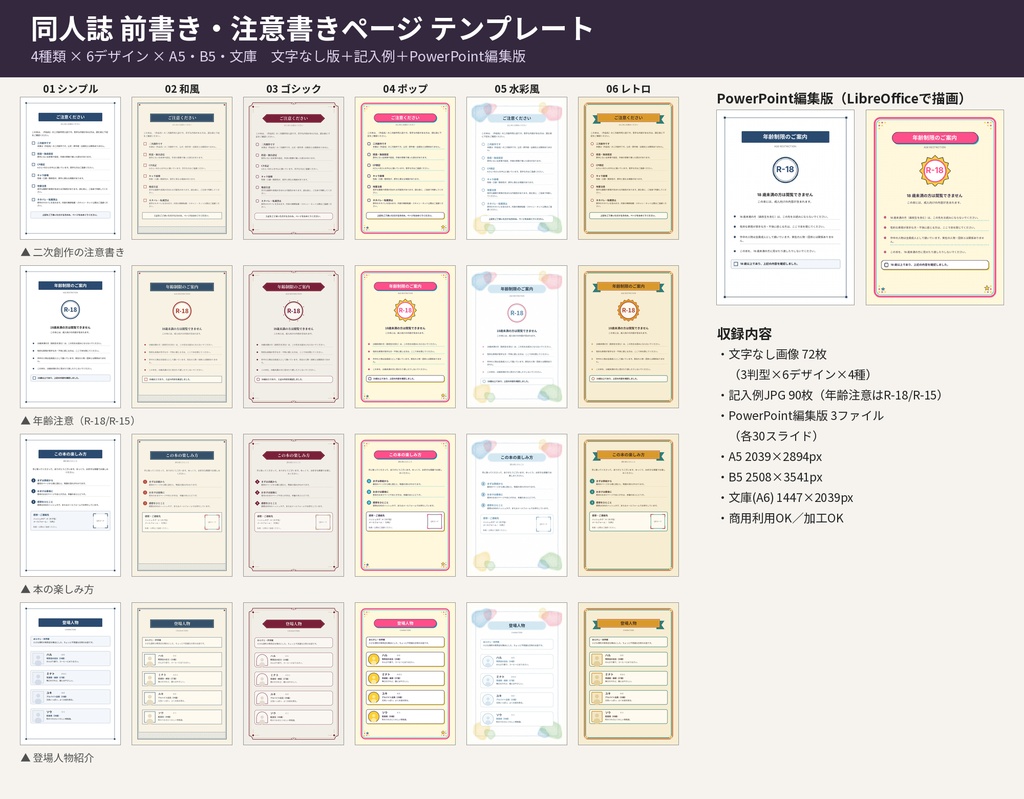The height and width of the screenshot is (799, 1024).
Task: Select the line 商用利用OK／加工OK
Action: (x=781, y=518)
